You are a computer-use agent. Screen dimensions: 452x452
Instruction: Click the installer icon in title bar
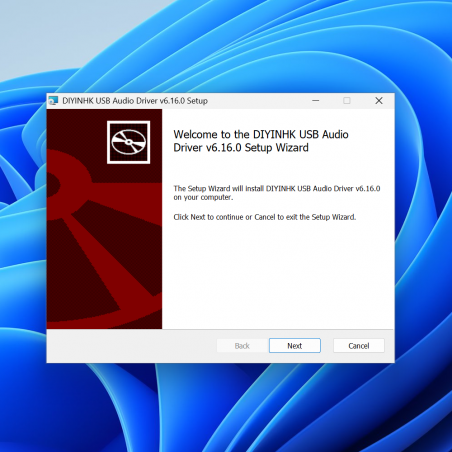coord(53,101)
